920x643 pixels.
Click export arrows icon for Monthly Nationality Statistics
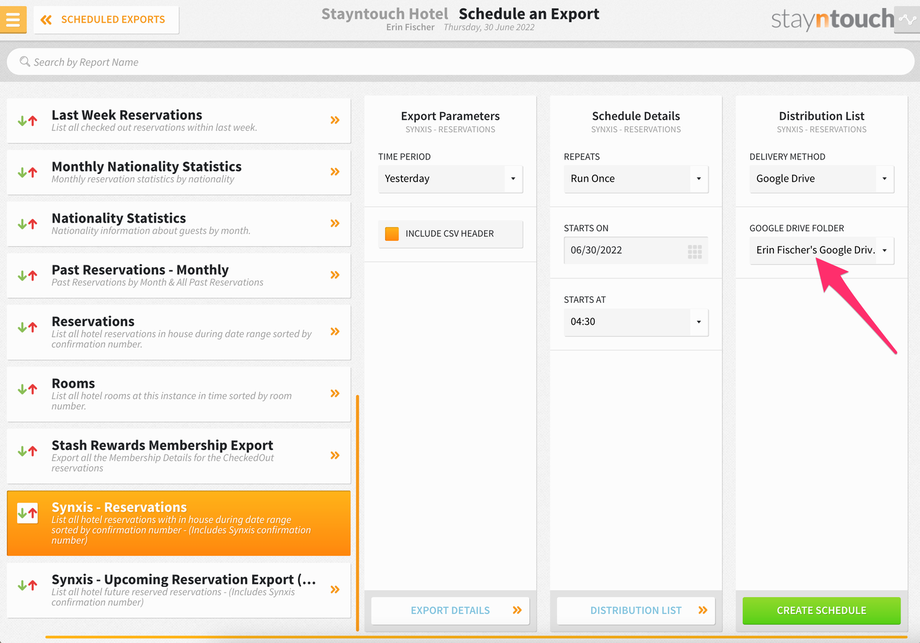click(28, 172)
